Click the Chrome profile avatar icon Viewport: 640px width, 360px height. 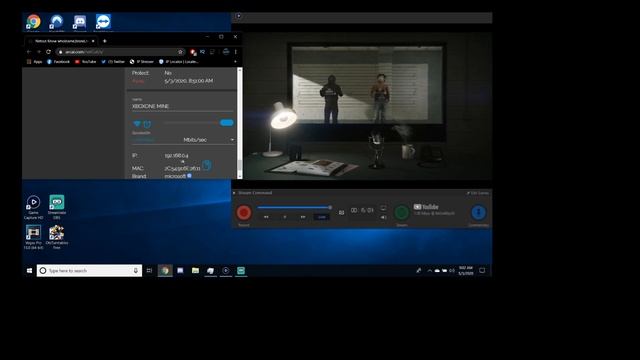[x=226, y=52]
